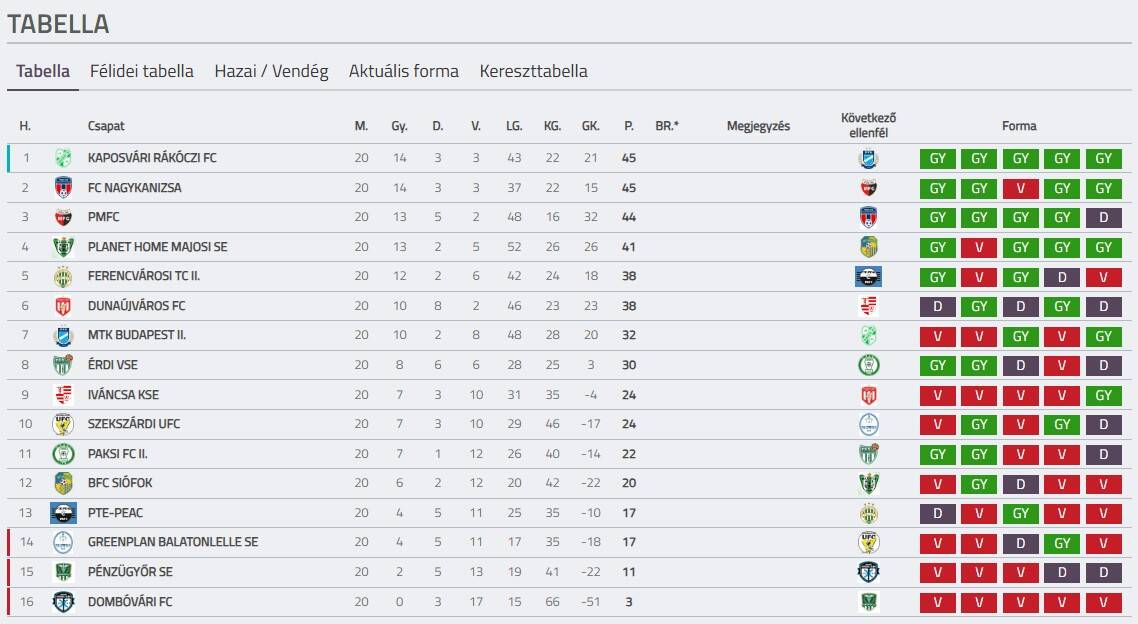
Task: Switch to Félidei tabella tab
Action: 142,71
